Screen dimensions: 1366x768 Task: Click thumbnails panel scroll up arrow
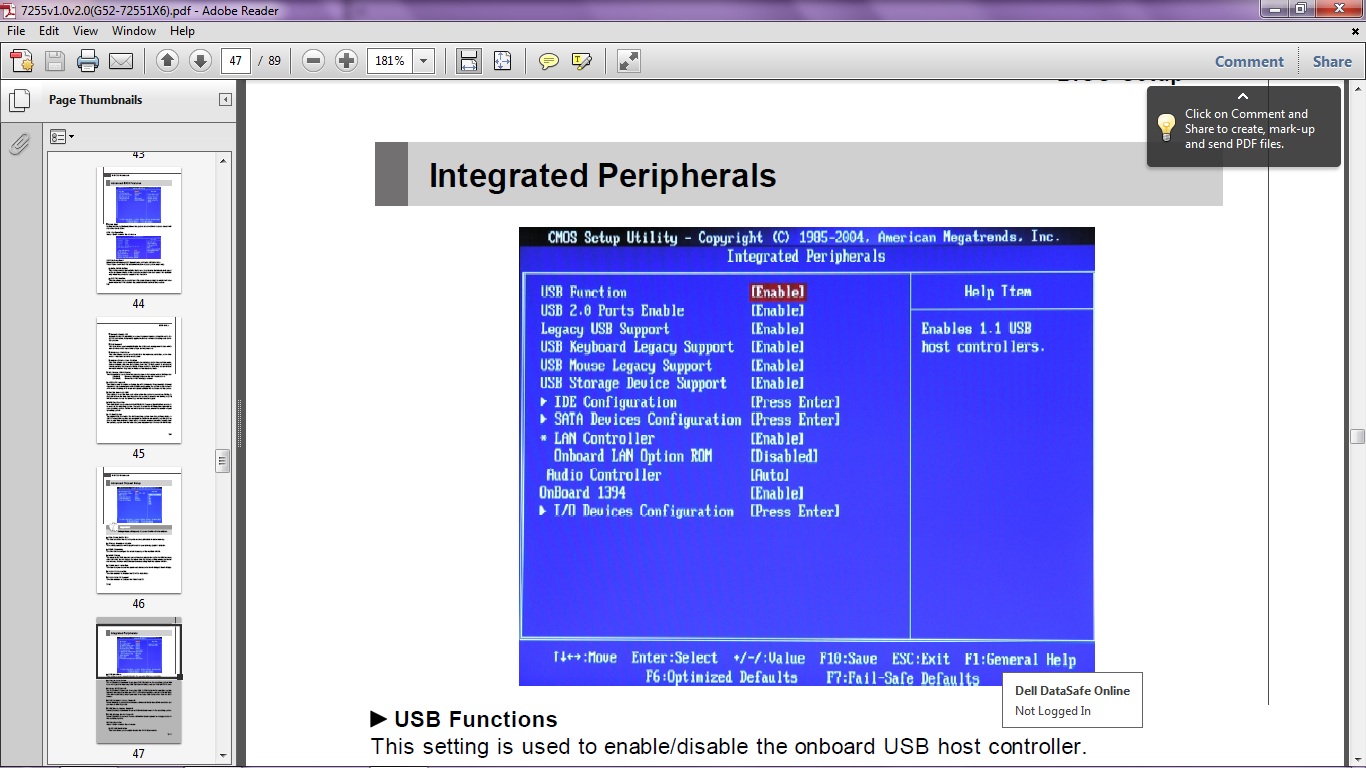click(x=223, y=159)
